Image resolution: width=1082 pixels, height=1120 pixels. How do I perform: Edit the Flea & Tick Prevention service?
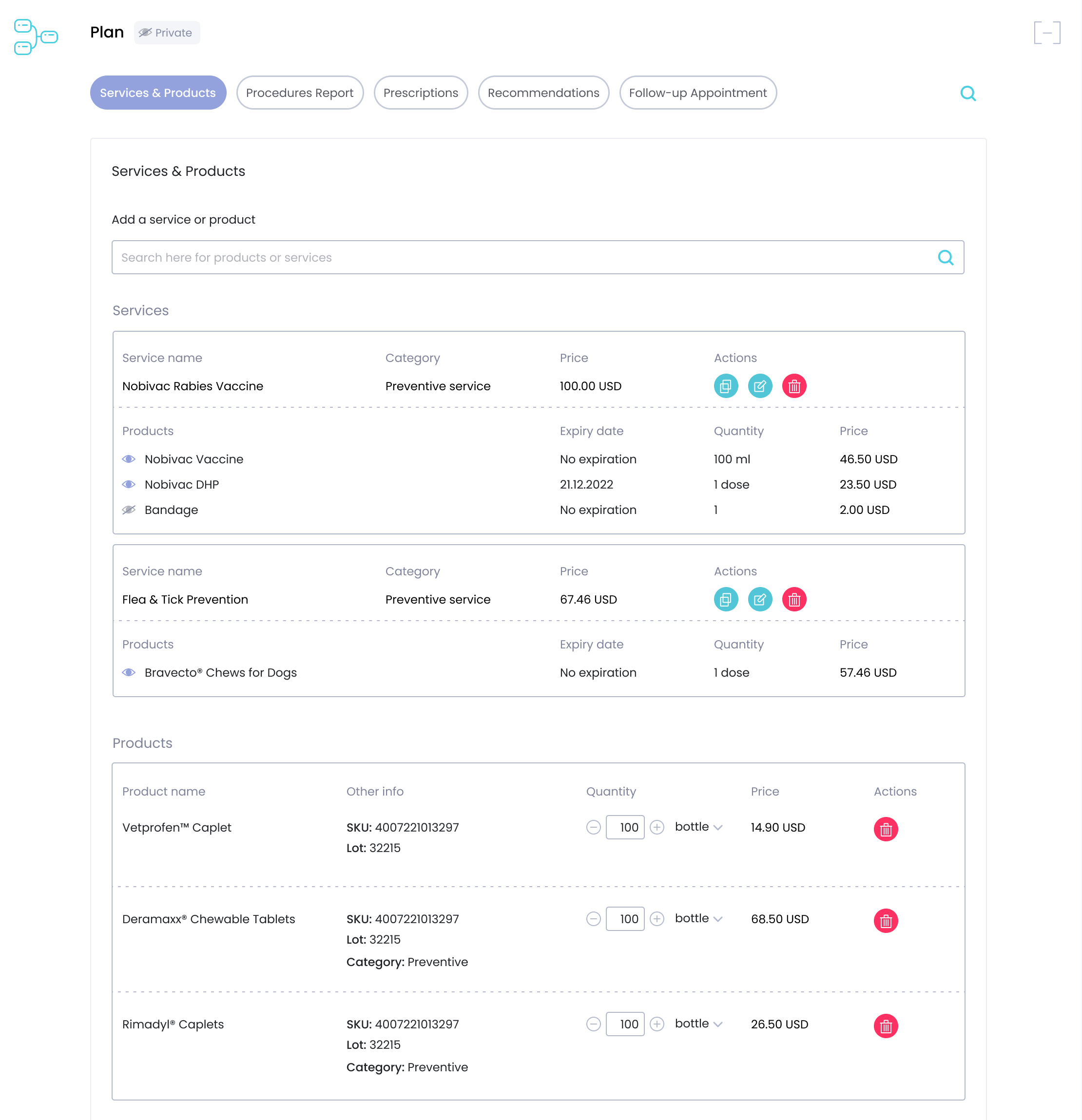click(x=760, y=599)
